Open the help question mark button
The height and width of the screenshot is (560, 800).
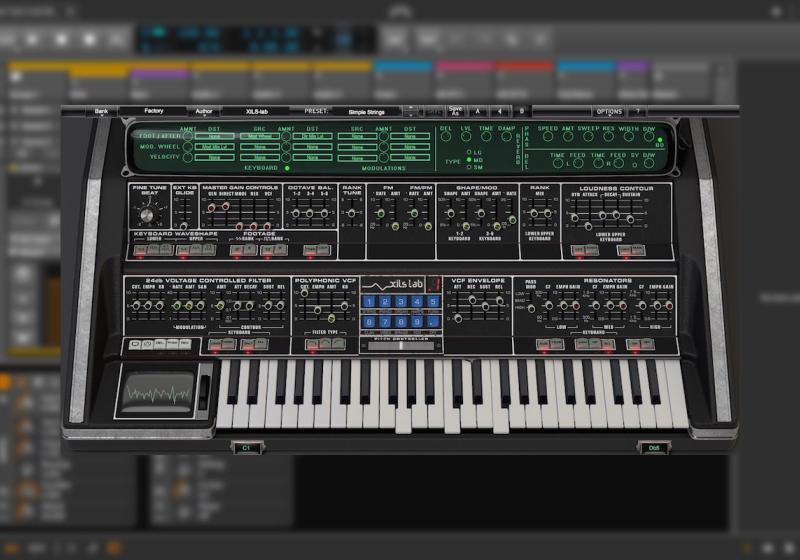click(637, 111)
